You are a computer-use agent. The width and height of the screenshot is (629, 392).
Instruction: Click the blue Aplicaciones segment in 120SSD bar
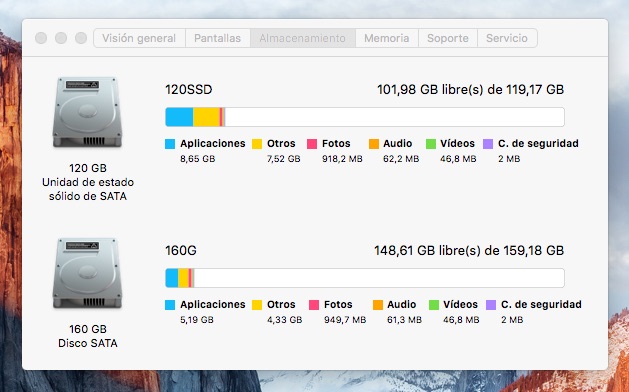point(179,117)
